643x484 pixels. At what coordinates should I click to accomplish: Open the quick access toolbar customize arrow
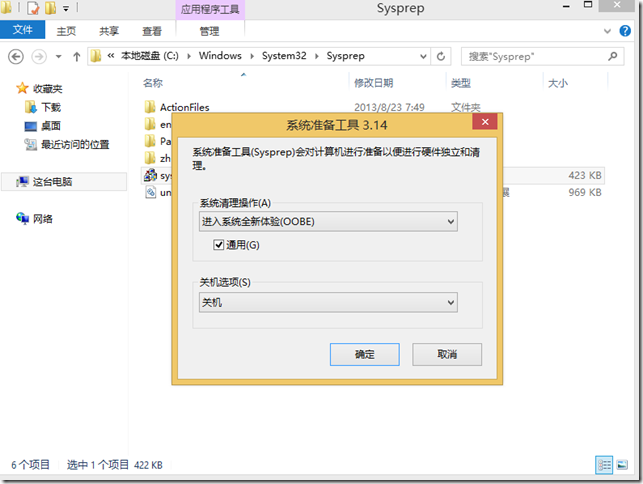click(x=66, y=9)
